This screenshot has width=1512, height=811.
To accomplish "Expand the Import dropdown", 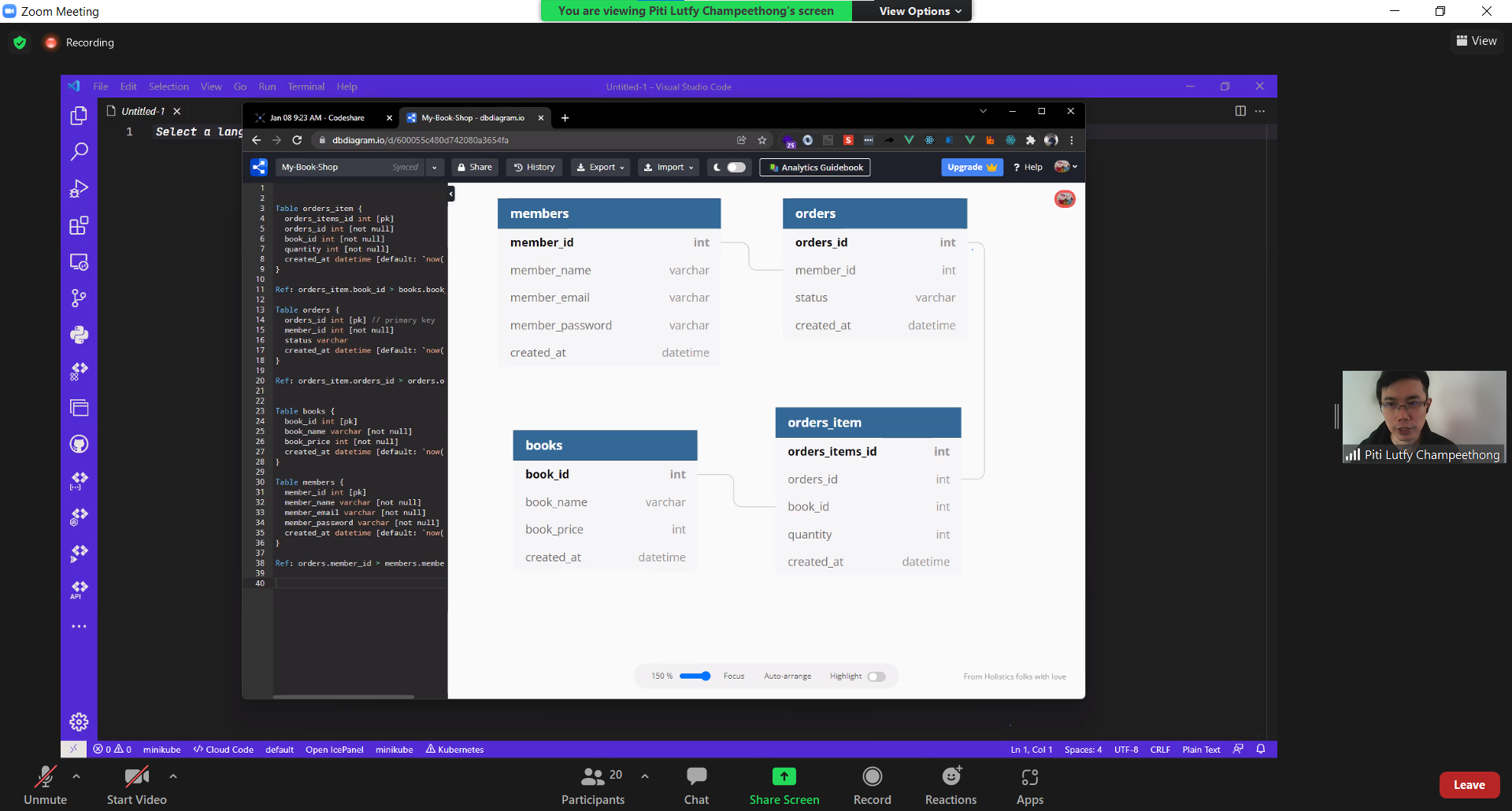I will [669, 167].
